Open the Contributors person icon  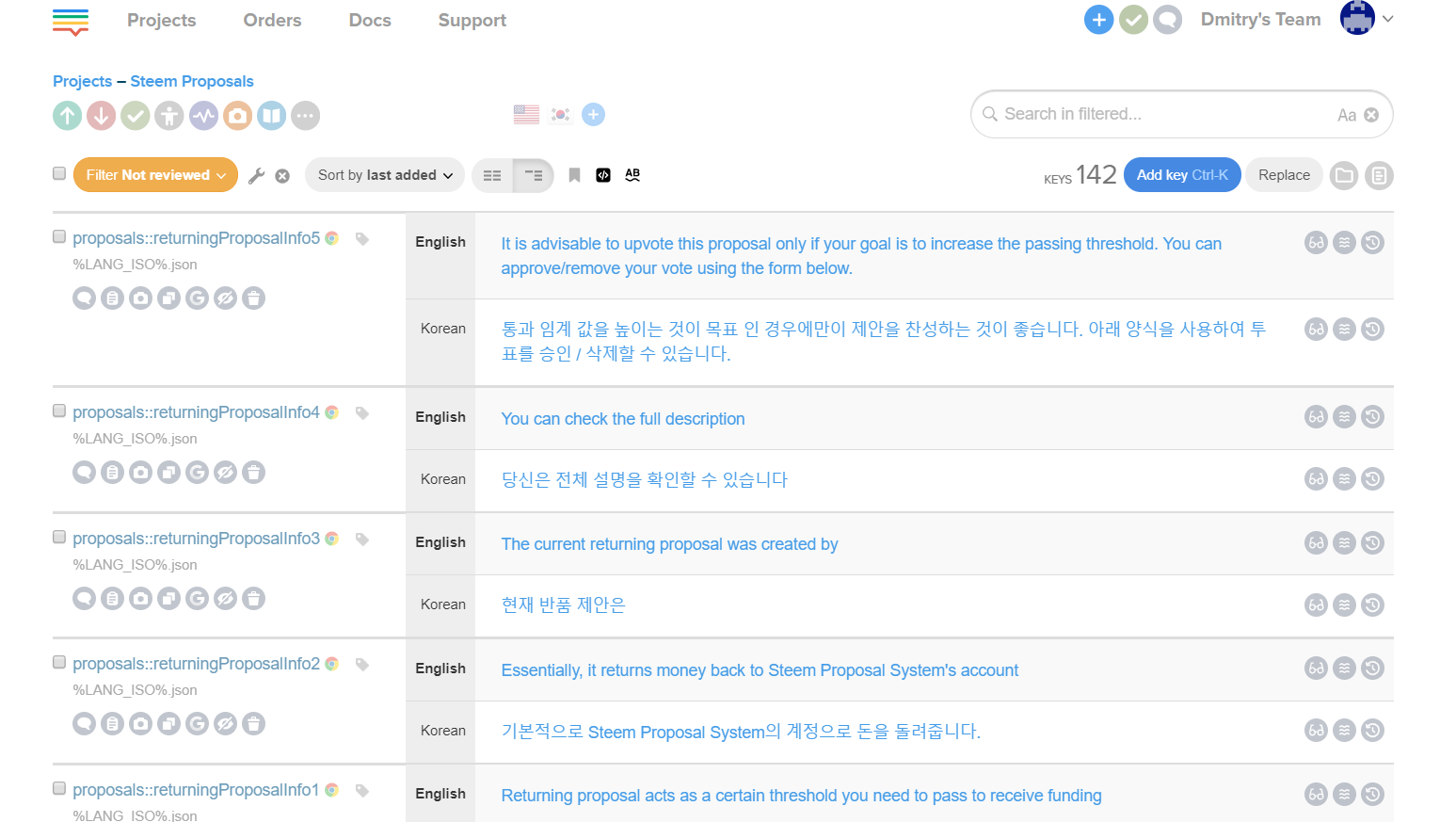[169, 116]
